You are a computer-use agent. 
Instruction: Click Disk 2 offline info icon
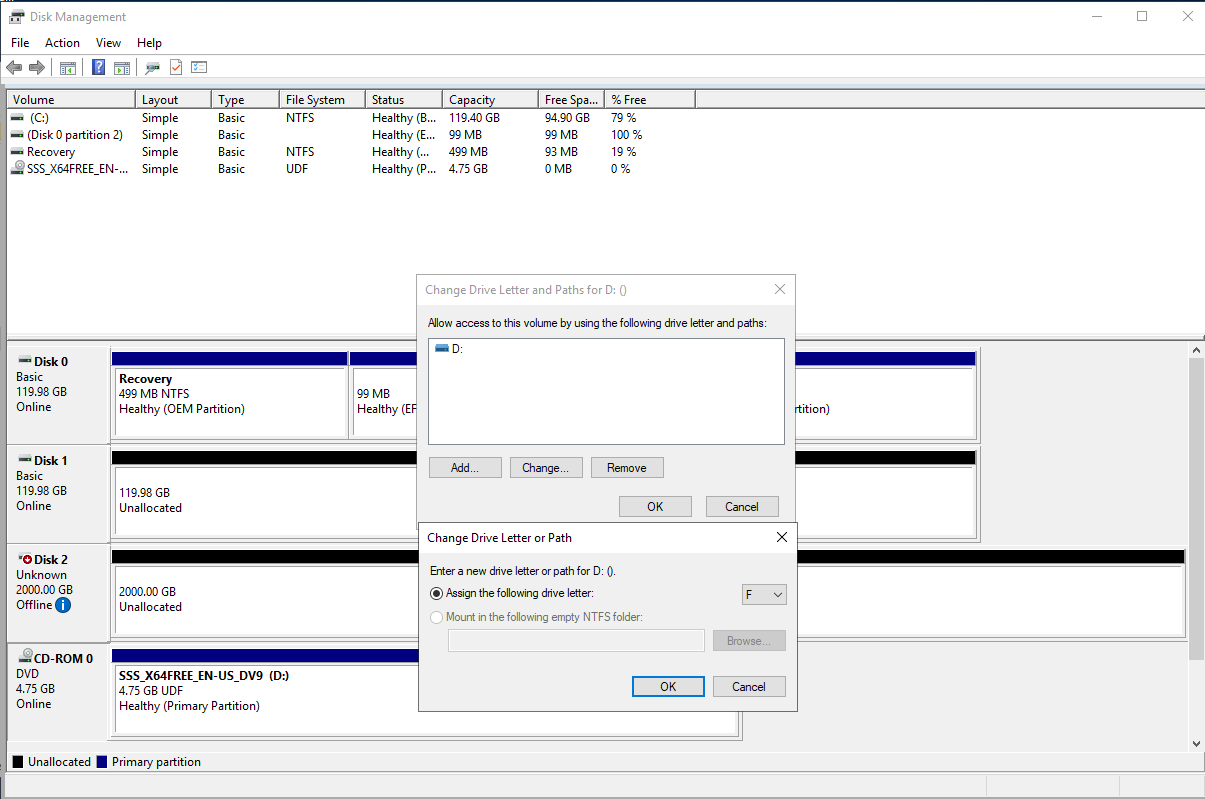63,605
